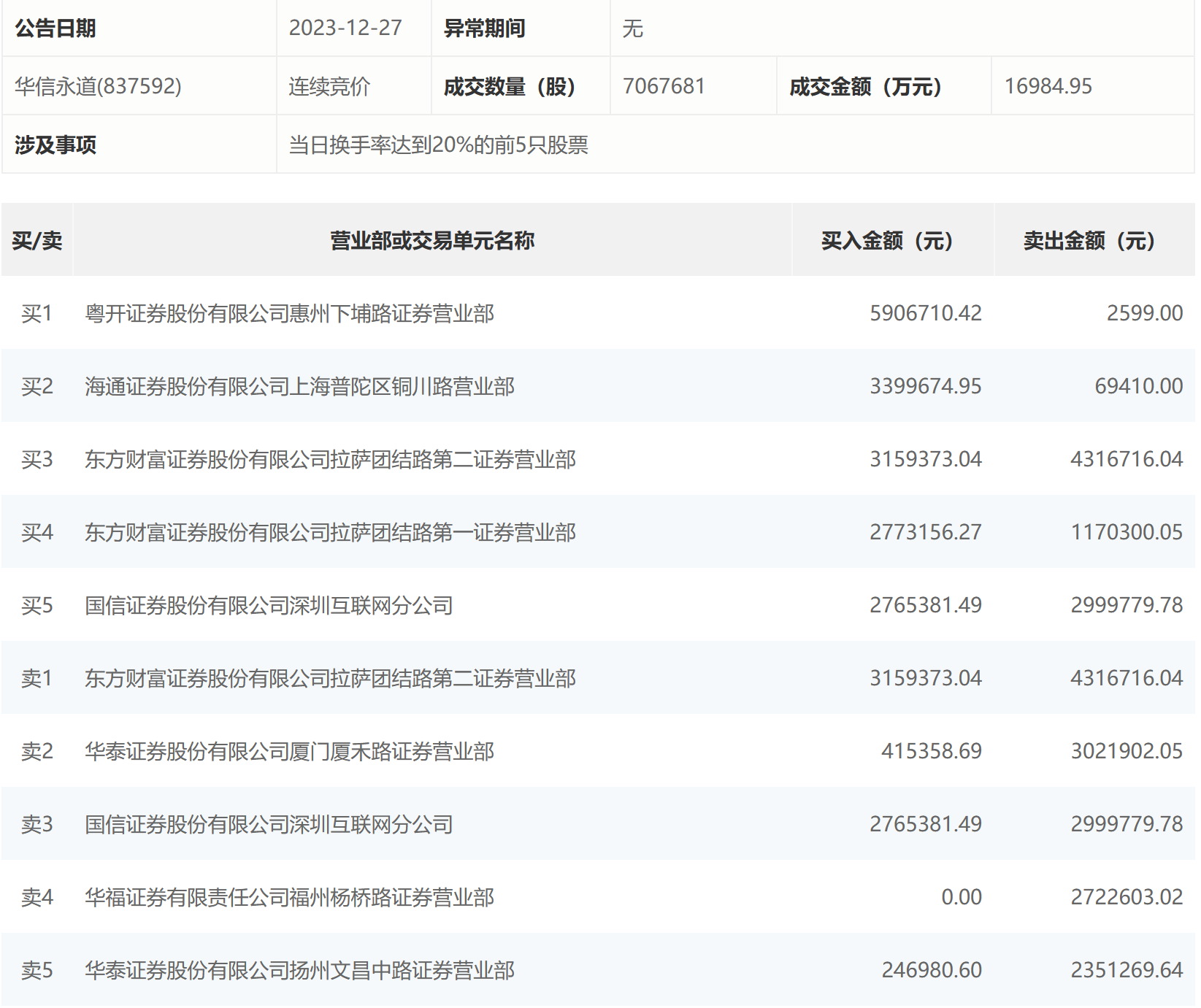Select the 卖2 row label
The width and height of the screenshot is (1201, 1008).
37,751
